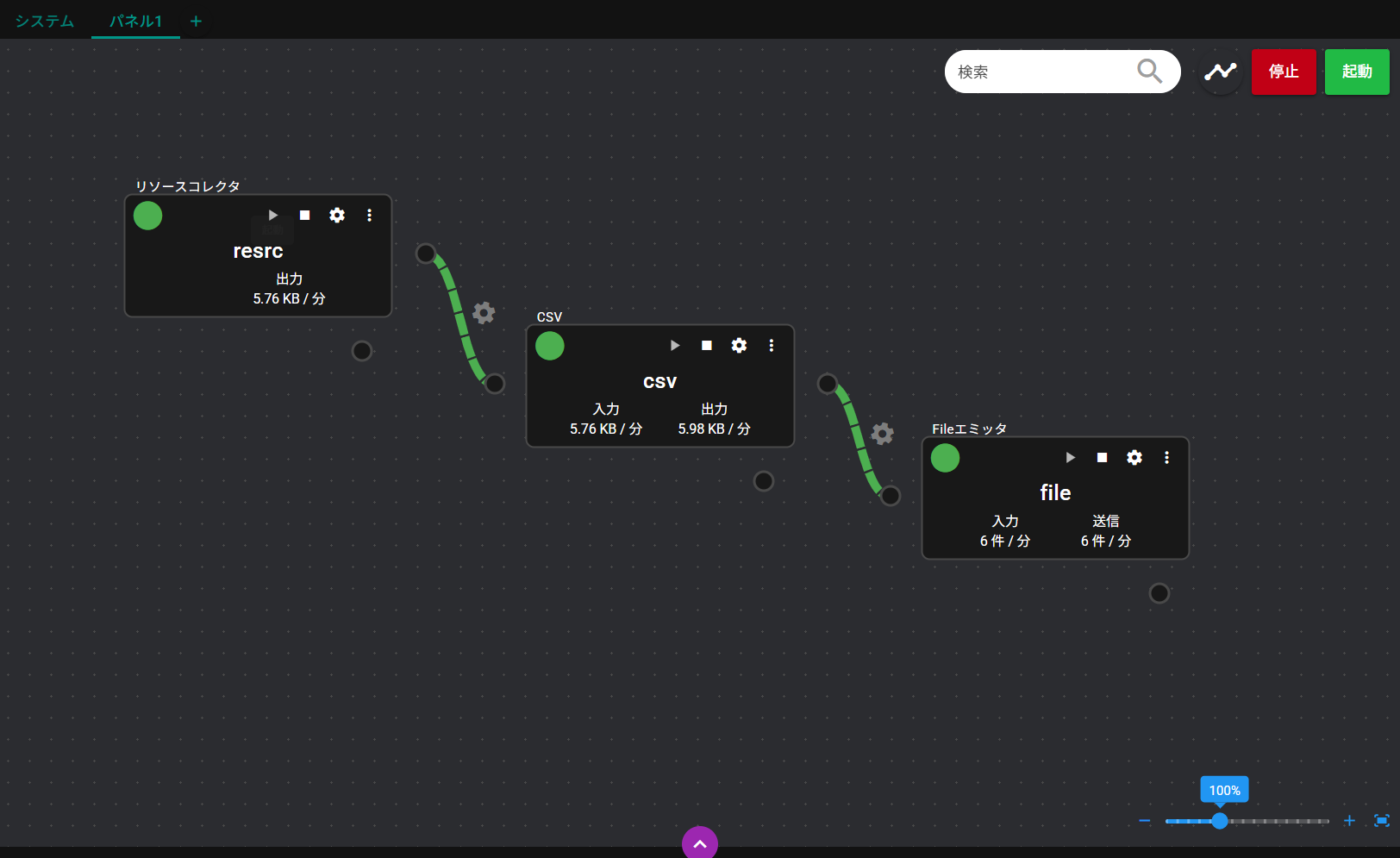Click the search magnifier icon
Viewport: 1400px width, 858px height.
click(x=1149, y=72)
